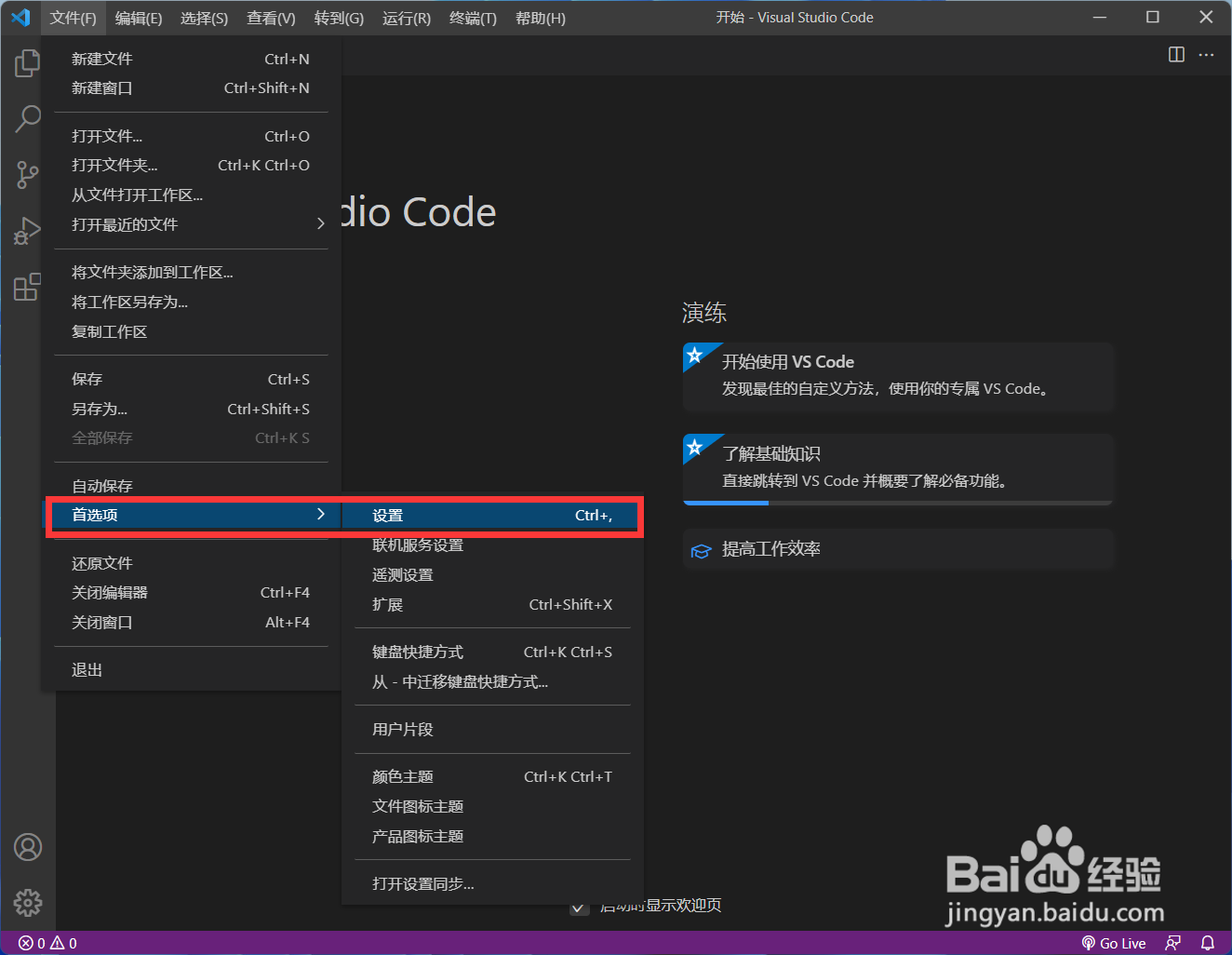Choose 新建文件 from the file menu
The height and width of the screenshot is (955, 1232).
pyautogui.click(x=192, y=59)
